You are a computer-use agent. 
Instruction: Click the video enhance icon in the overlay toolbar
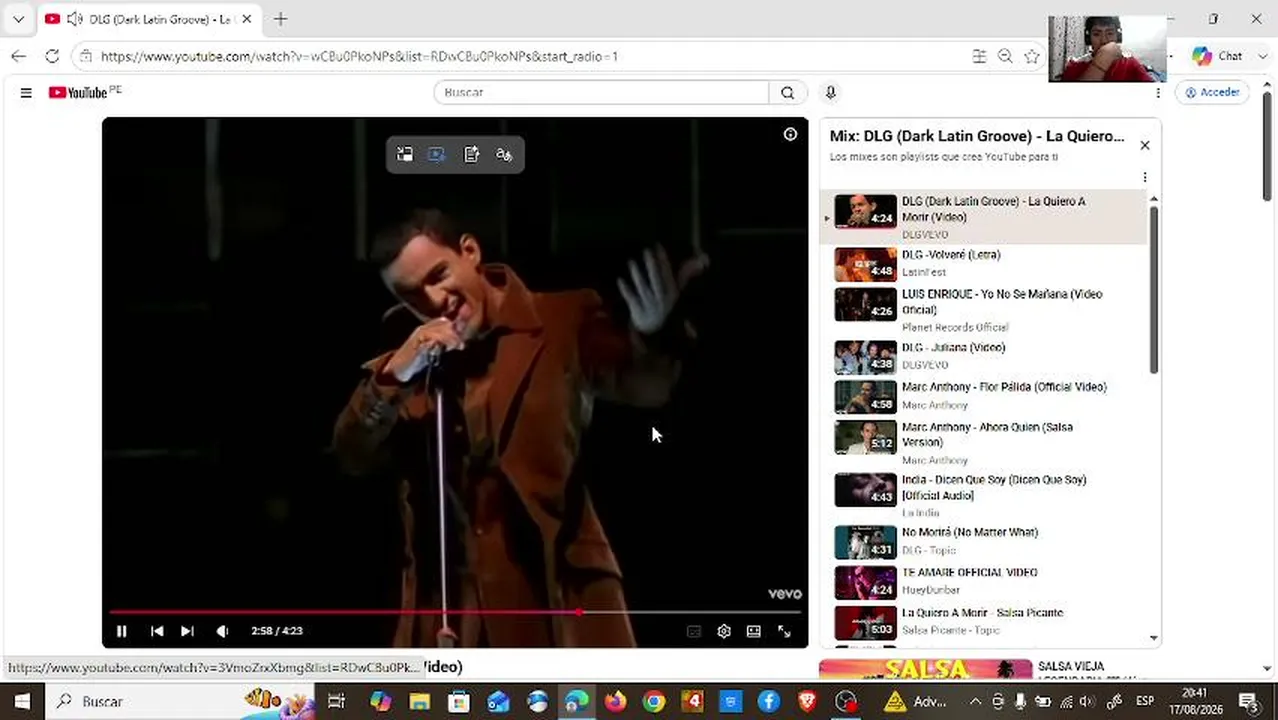[x=437, y=154]
